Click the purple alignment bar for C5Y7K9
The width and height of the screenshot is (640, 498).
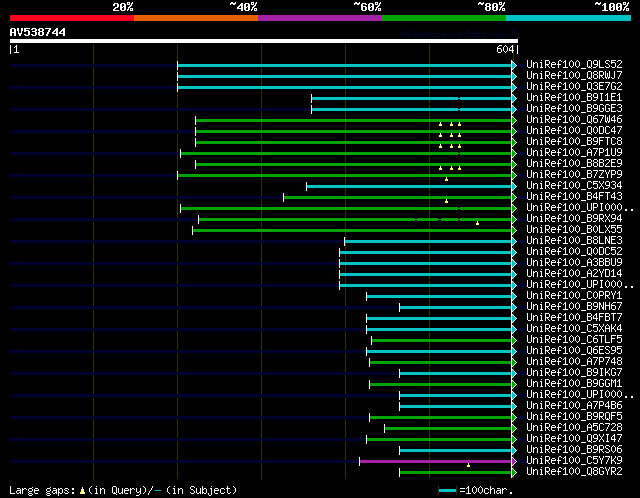[x=436, y=462]
